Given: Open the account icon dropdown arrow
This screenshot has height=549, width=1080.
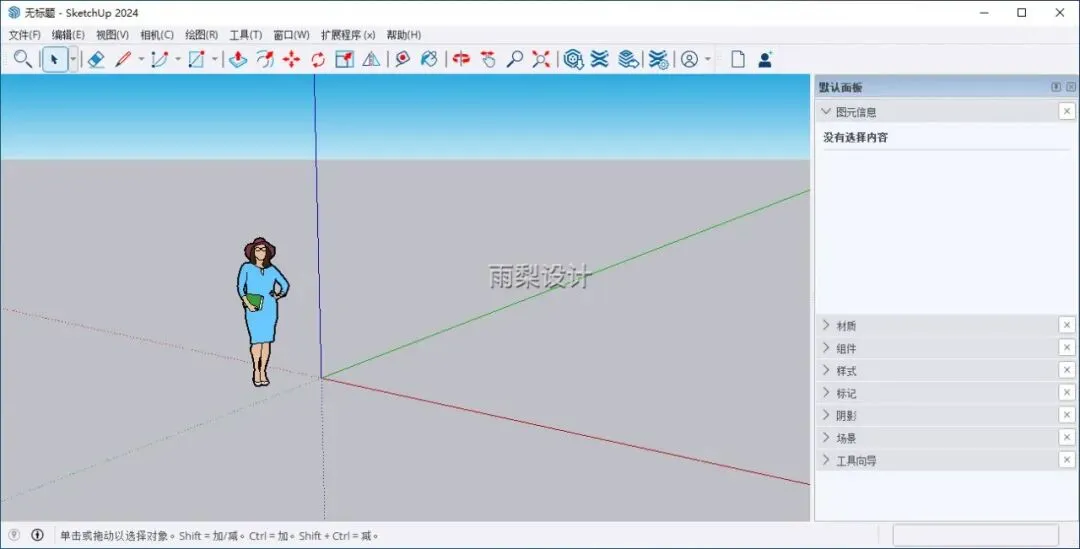Looking at the screenshot, I should (x=707, y=59).
